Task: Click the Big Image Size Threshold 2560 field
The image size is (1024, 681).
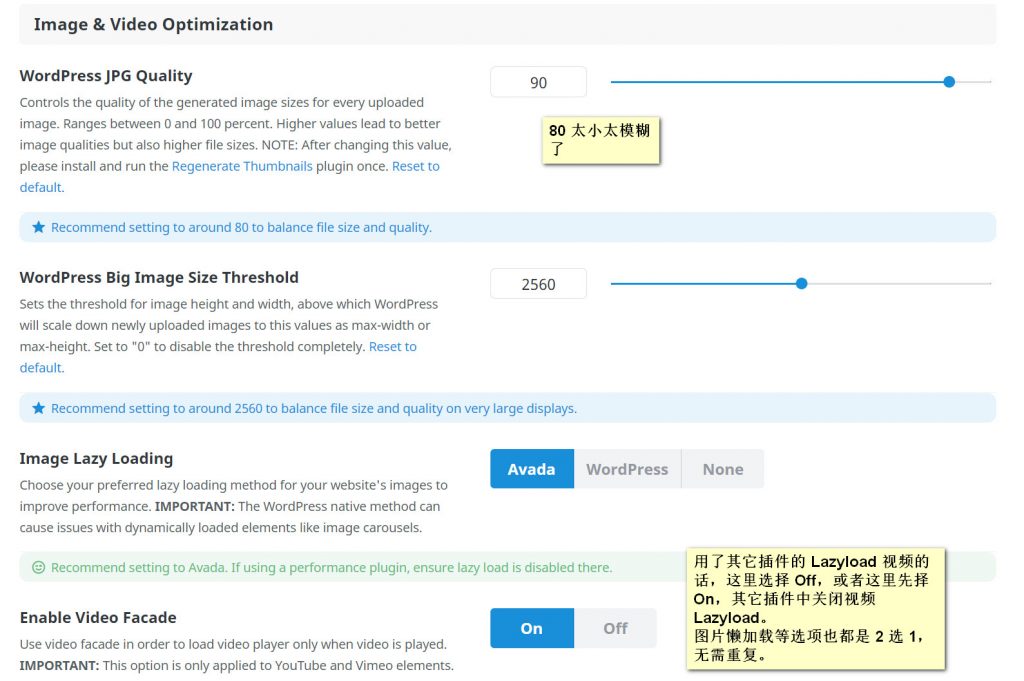Action: click(538, 284)
